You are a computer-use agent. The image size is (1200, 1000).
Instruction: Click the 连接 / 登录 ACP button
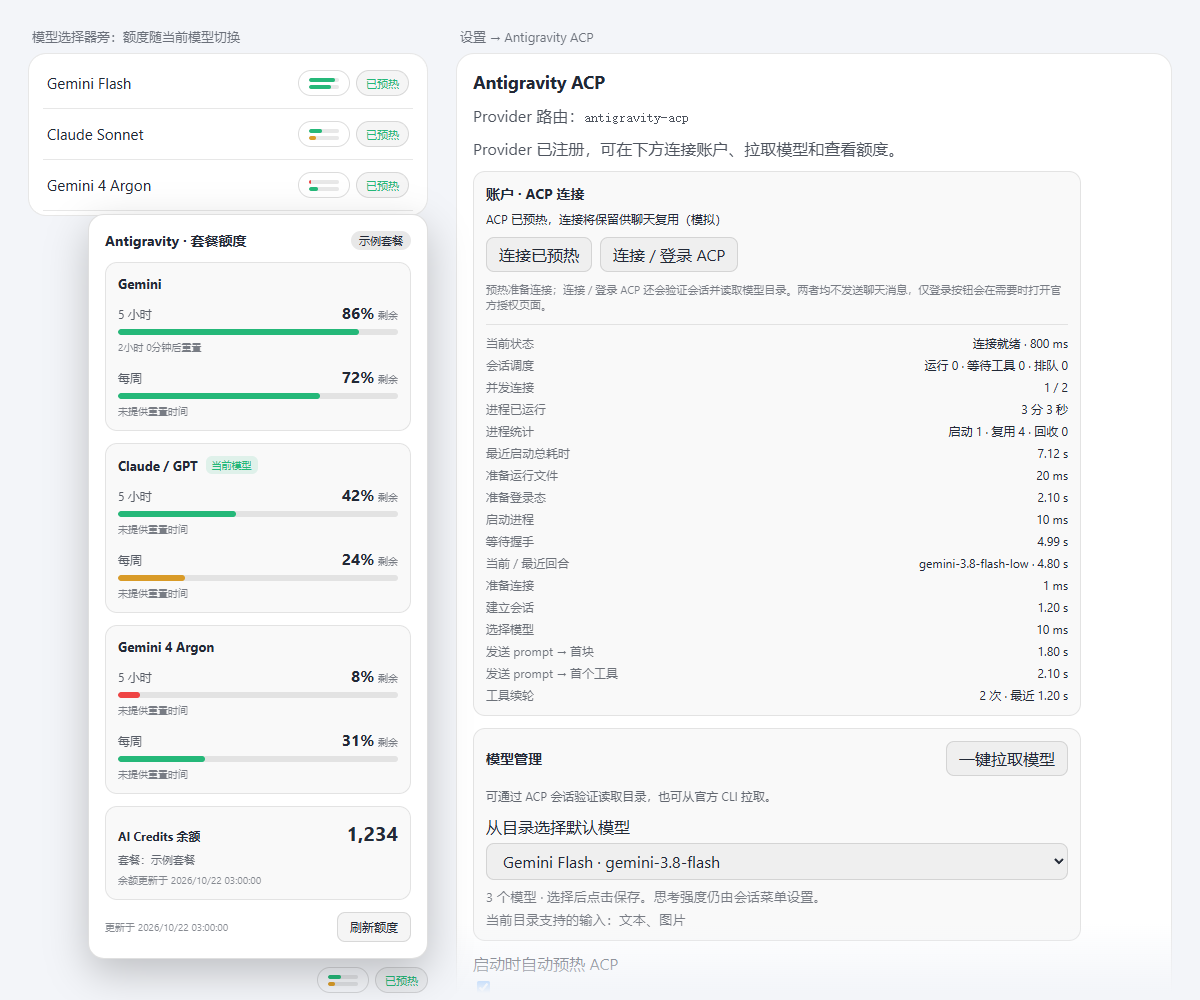669,255
